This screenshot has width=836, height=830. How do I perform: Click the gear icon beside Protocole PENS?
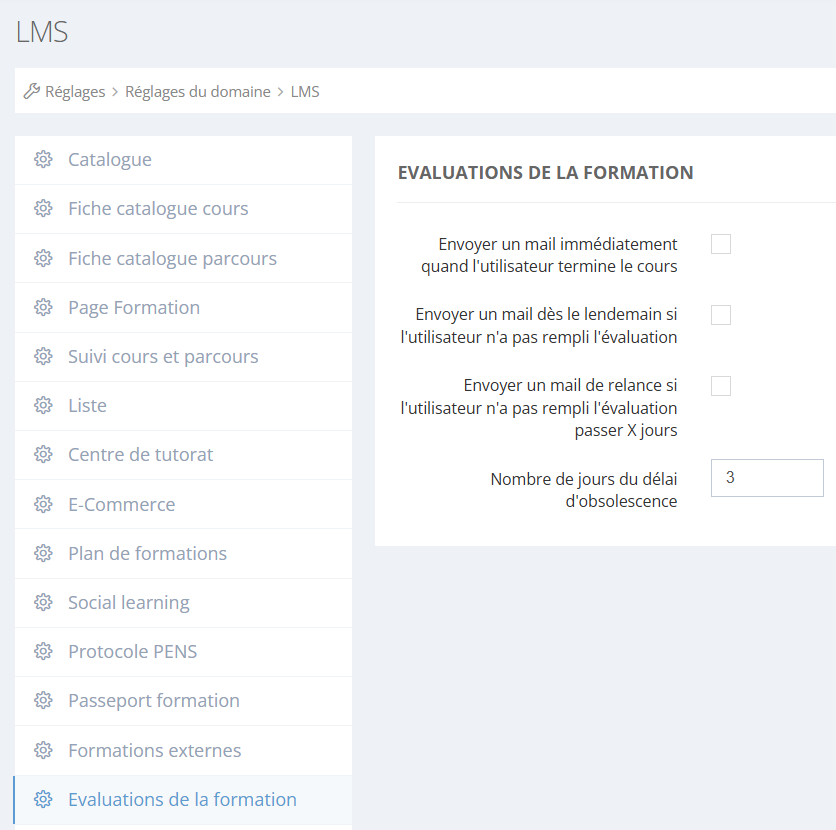pos(43,652)
